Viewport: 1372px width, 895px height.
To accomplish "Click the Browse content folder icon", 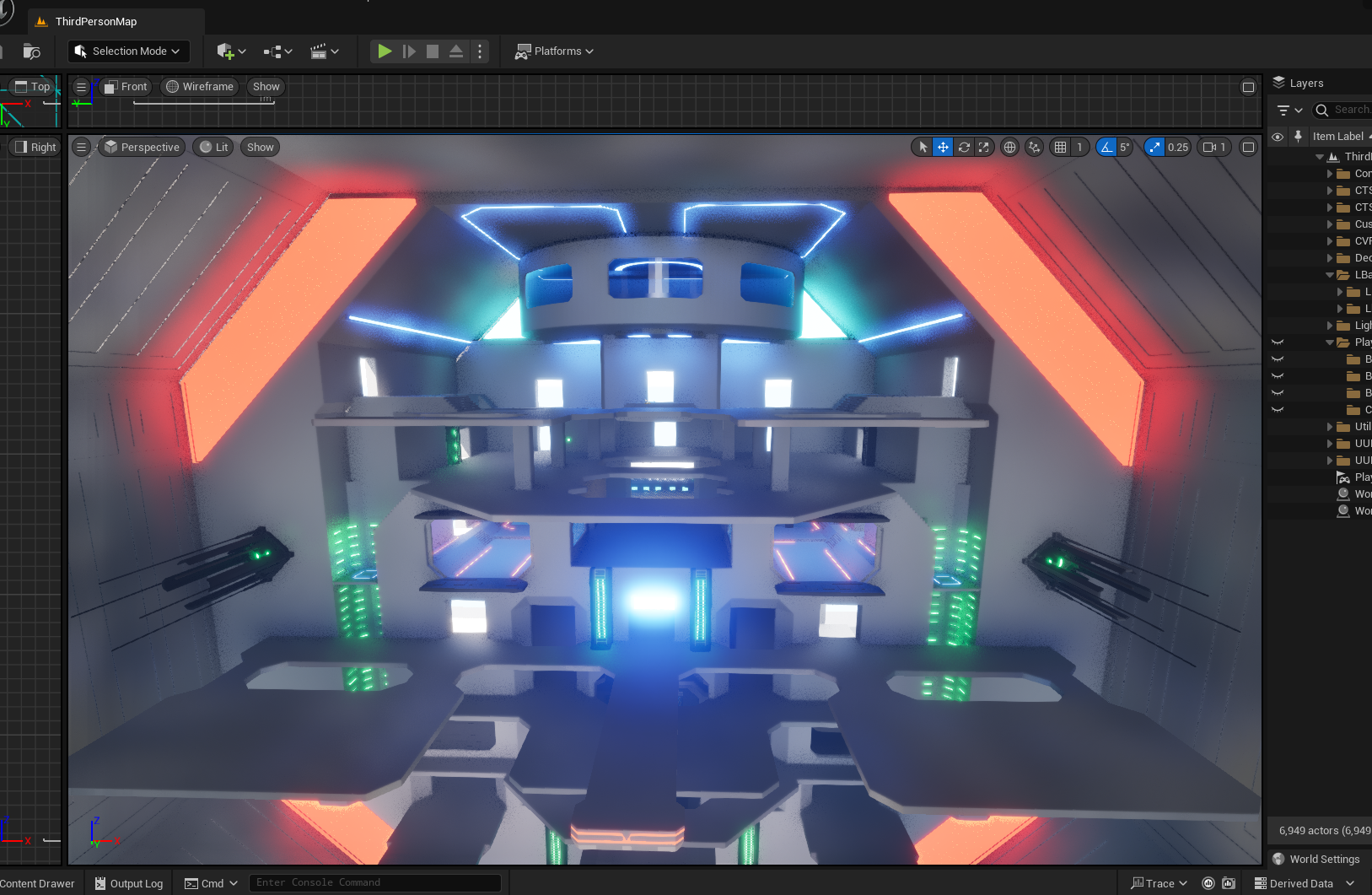I will 31,51.
